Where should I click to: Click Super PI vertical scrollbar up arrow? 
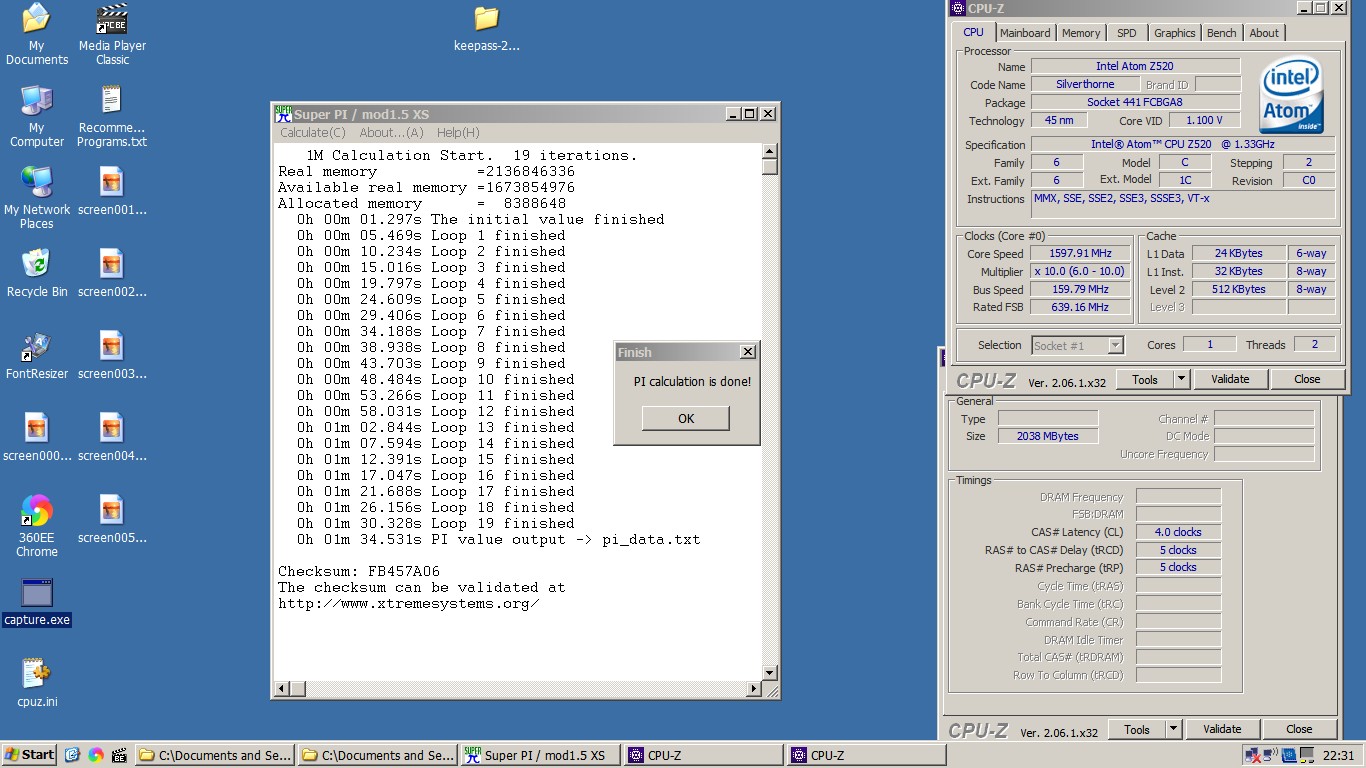769,152
